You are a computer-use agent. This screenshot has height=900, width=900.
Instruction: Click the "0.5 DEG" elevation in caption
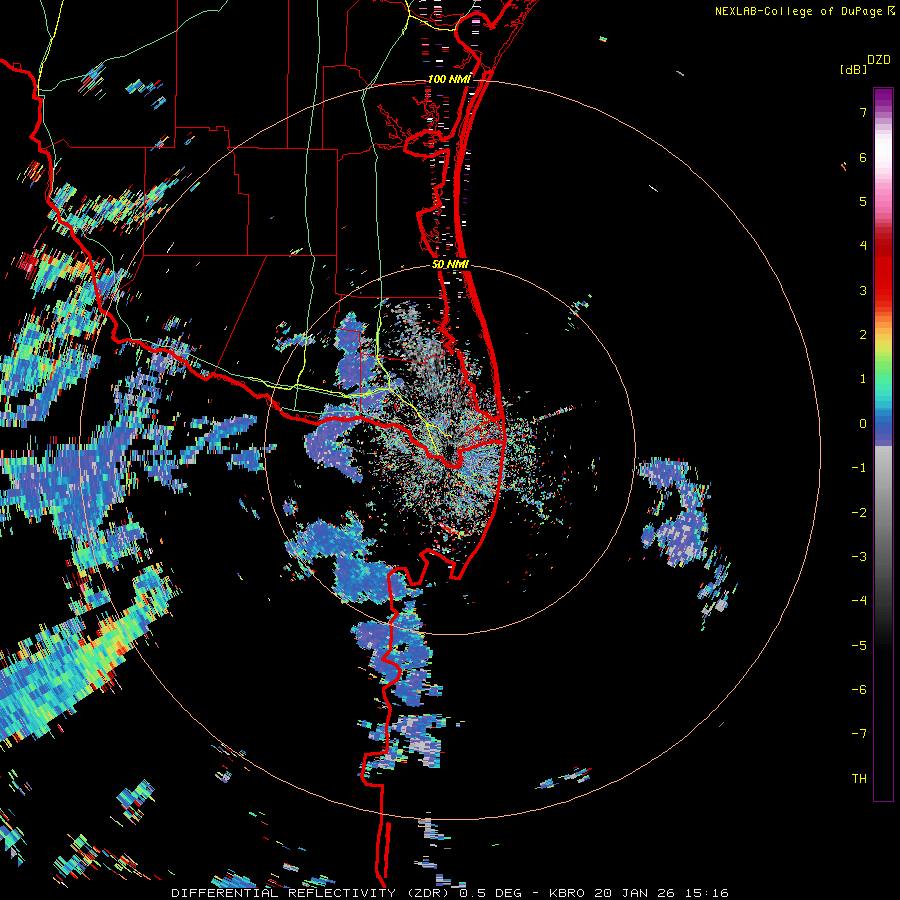[491, 893]
